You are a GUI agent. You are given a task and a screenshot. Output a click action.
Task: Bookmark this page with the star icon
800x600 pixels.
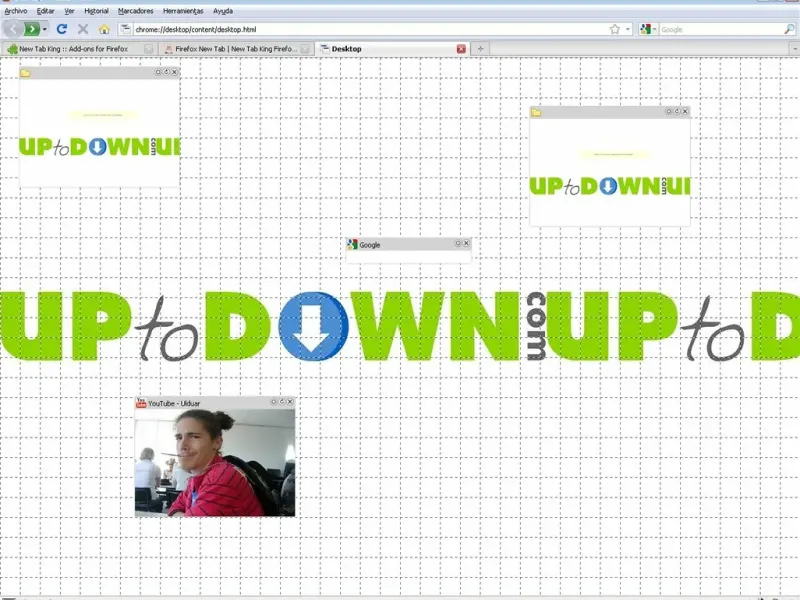(615, 29)
